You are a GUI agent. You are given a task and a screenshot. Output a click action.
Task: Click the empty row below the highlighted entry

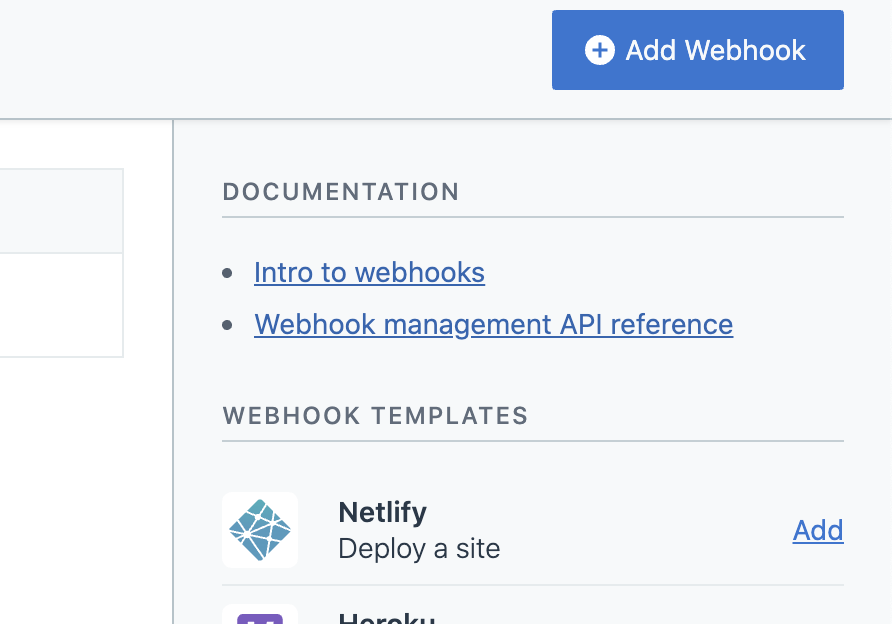pos(60,305)
